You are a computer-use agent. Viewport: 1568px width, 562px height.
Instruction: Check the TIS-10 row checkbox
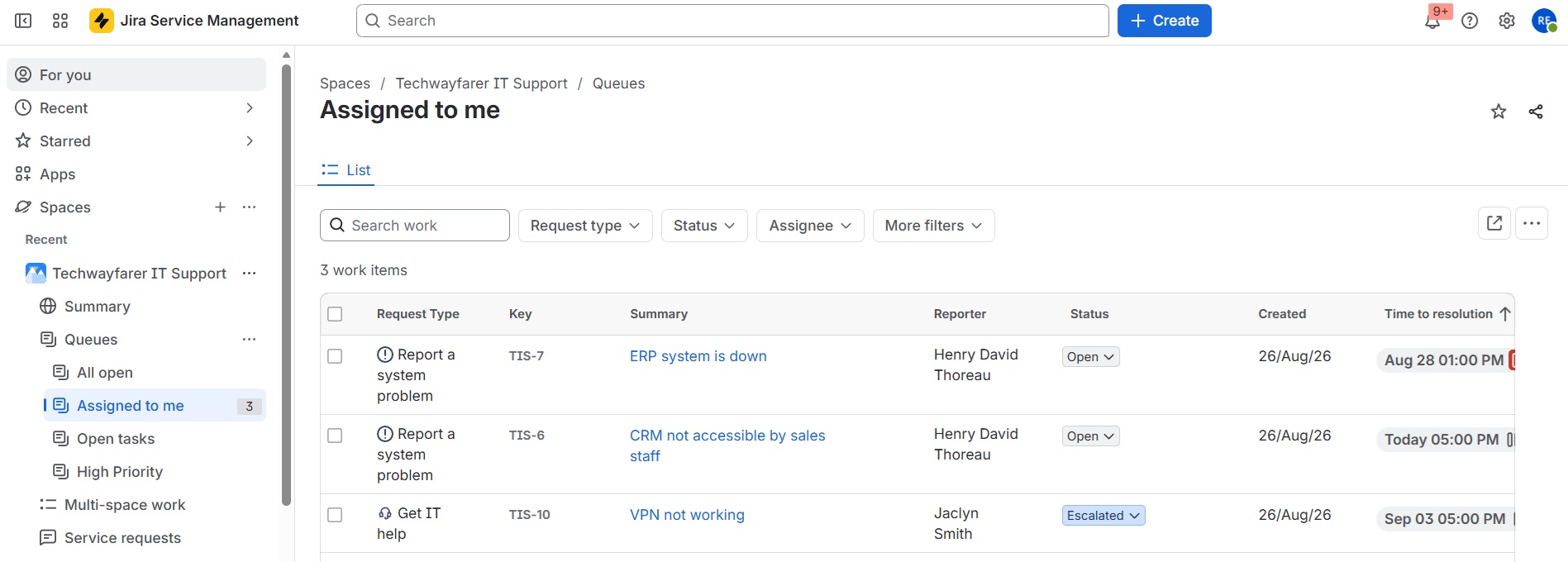pos(335,515)
